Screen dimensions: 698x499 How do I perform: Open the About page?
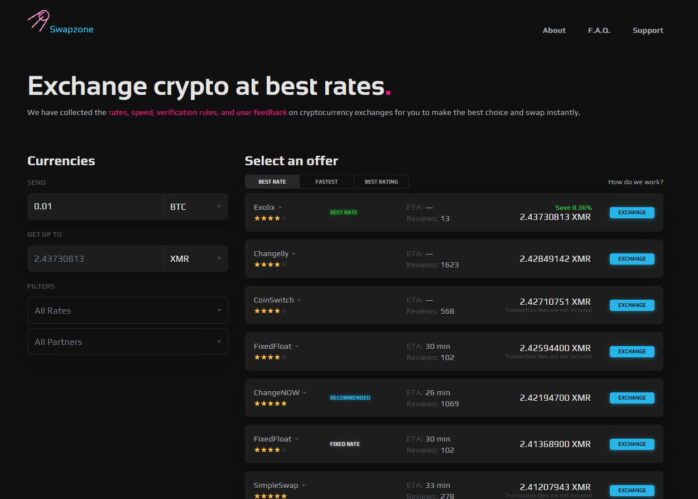coord(554,30)
